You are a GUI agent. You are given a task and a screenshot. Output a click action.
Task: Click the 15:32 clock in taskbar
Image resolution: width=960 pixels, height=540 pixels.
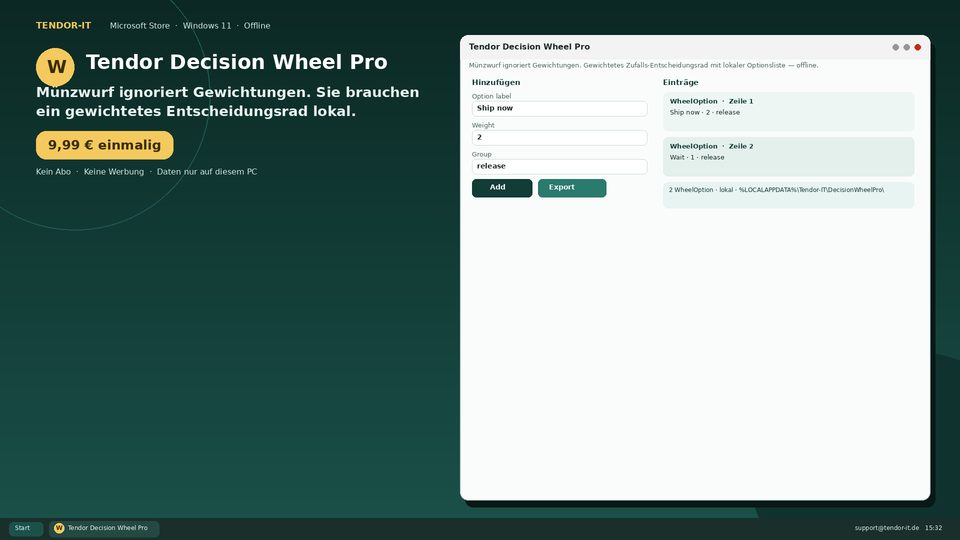[934, 528]
